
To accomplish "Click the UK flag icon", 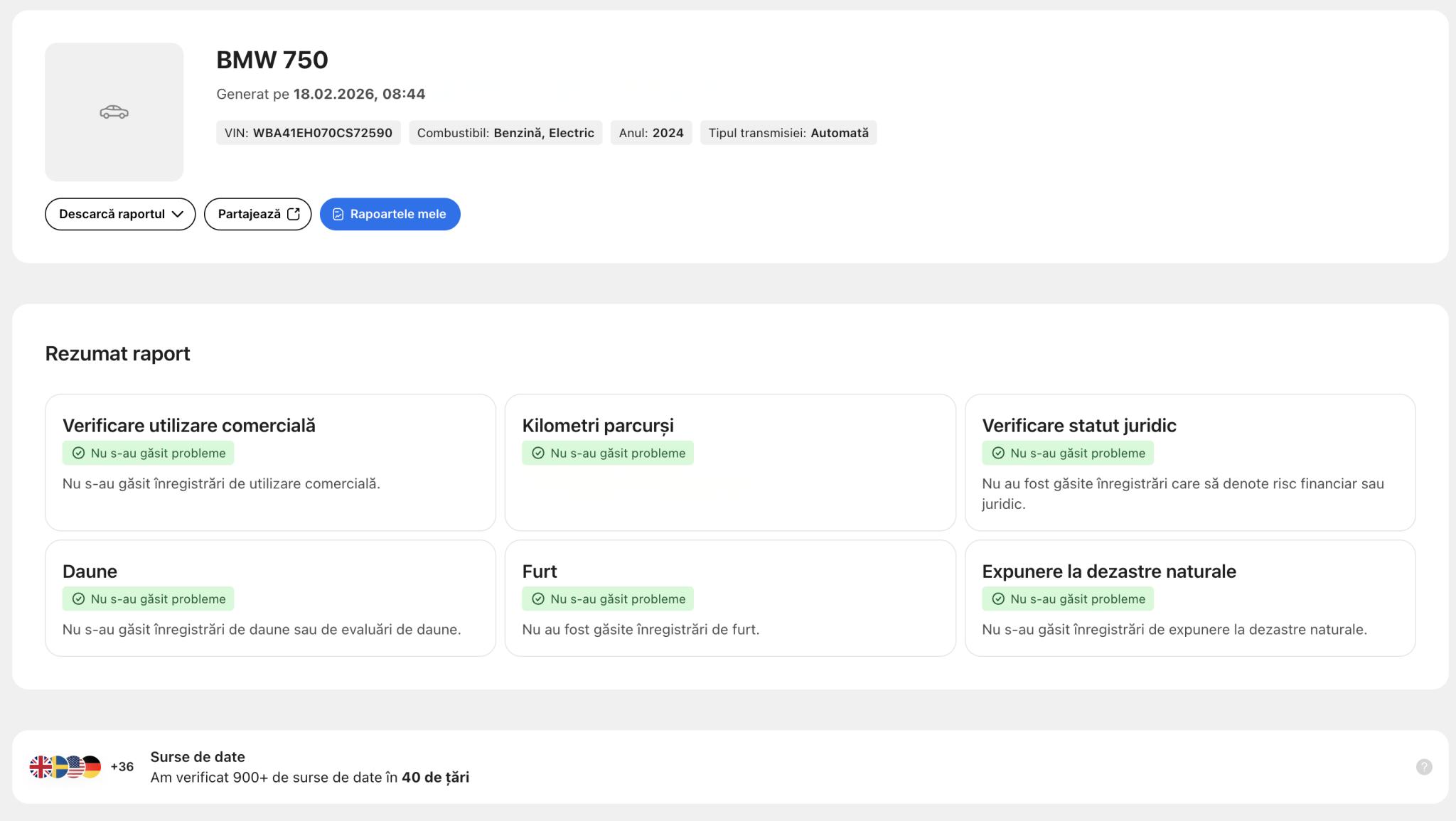I will coord(39,766).
